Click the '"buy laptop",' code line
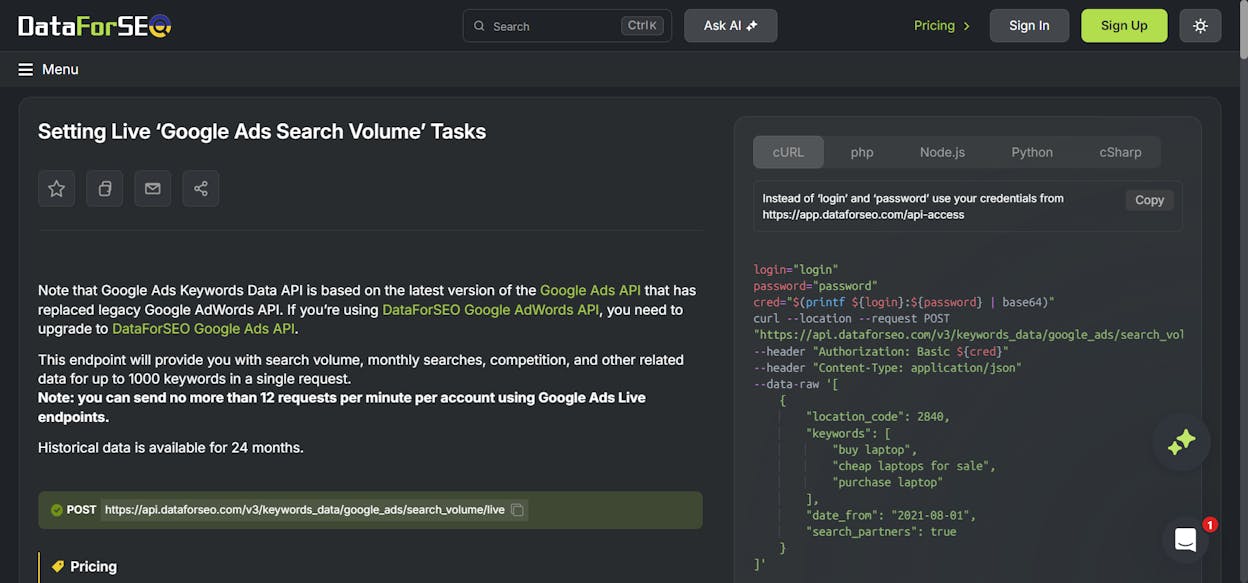The width and height of the screenshot is (1248, 583). 874,450
